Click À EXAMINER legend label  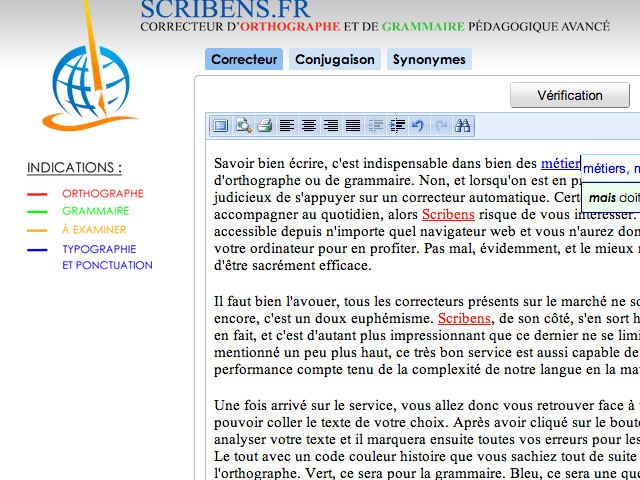coord(94,230)
